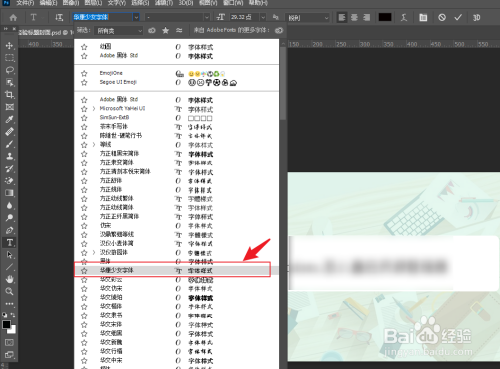The height and width of the screenshot is (369, 500).
Task: Select the Dodge tool
Action: pyautogui.click(x=9, y=218)
